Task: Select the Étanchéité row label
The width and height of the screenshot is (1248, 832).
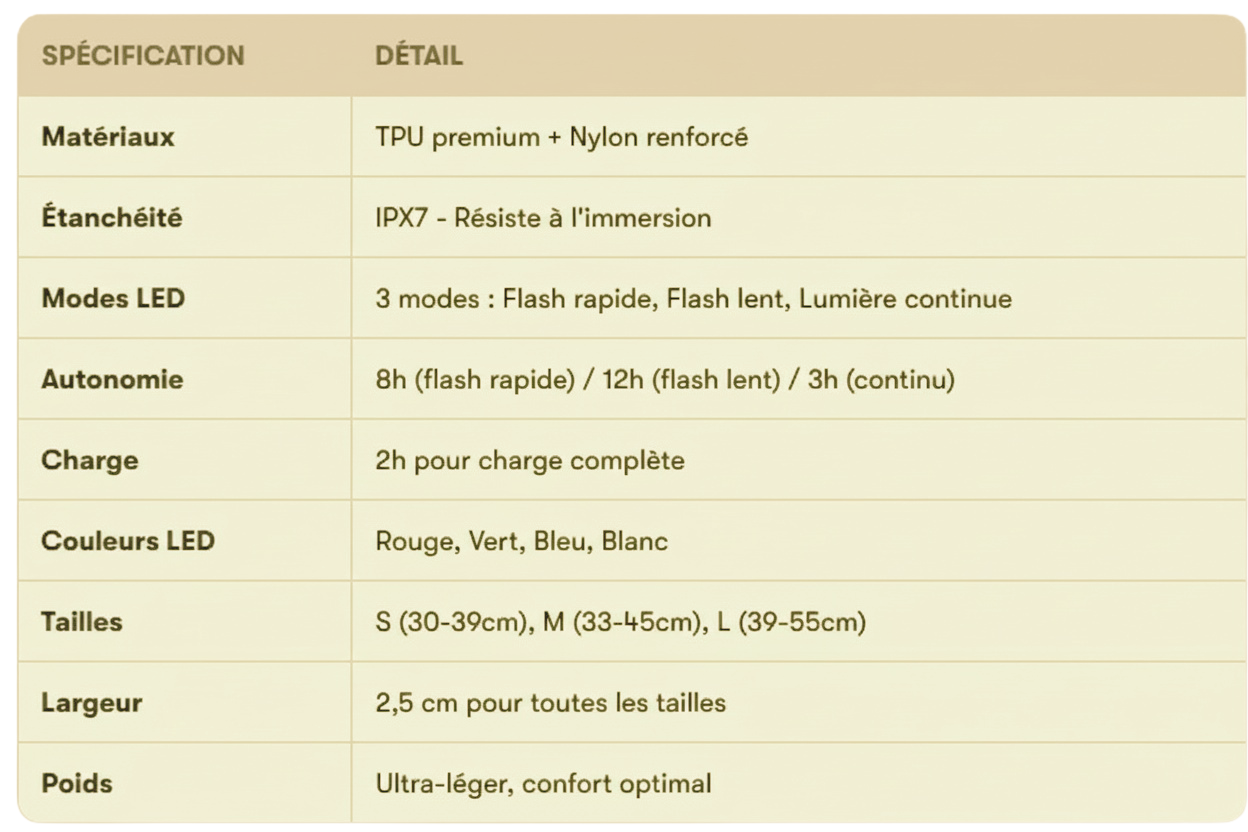Action: [x=111, y=217]
